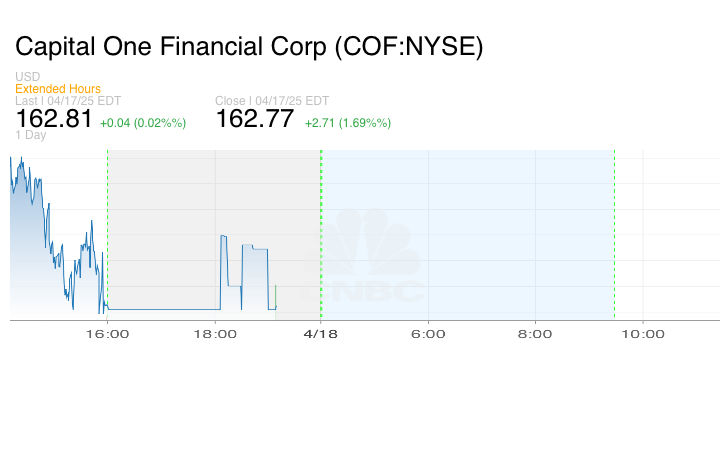Click the USD currency label

[28, 77]
